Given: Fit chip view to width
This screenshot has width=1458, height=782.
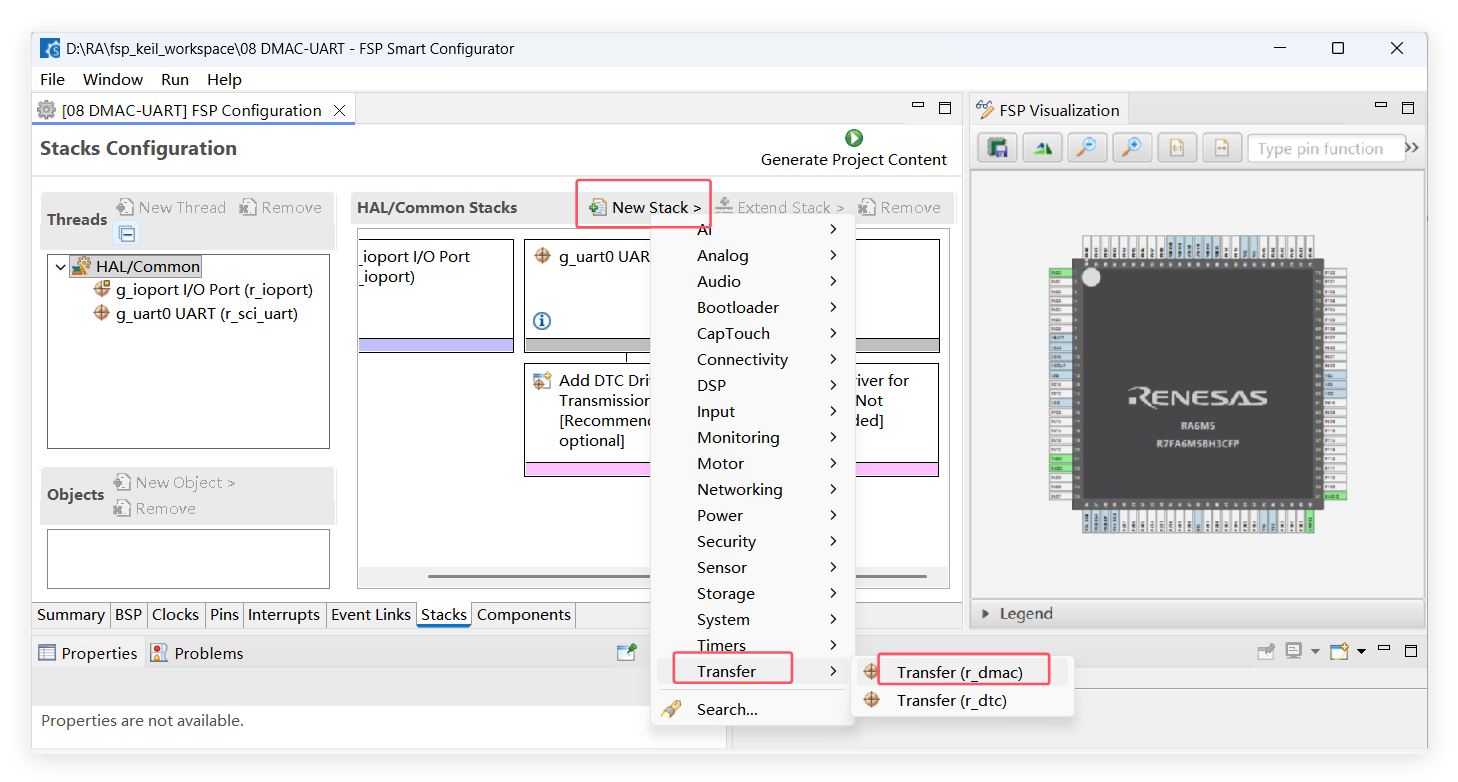Looking at the screenshot, I should 1221,148.
